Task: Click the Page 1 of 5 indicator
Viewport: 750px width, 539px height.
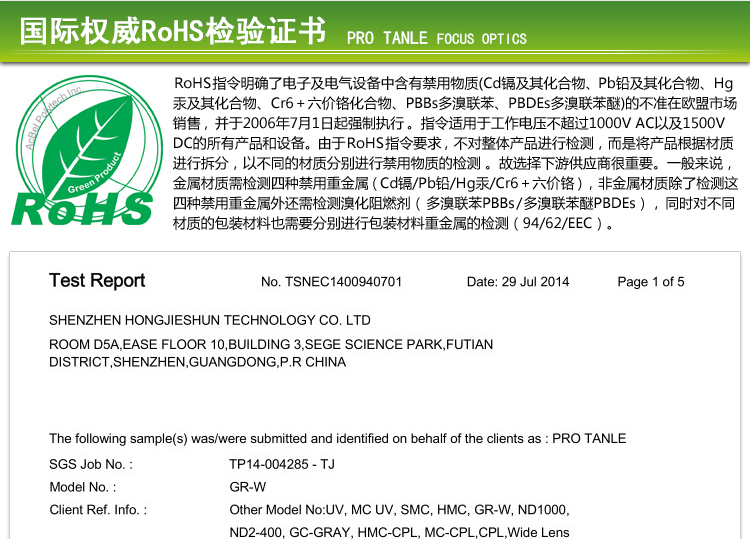Action: click(x=651, y=282)
